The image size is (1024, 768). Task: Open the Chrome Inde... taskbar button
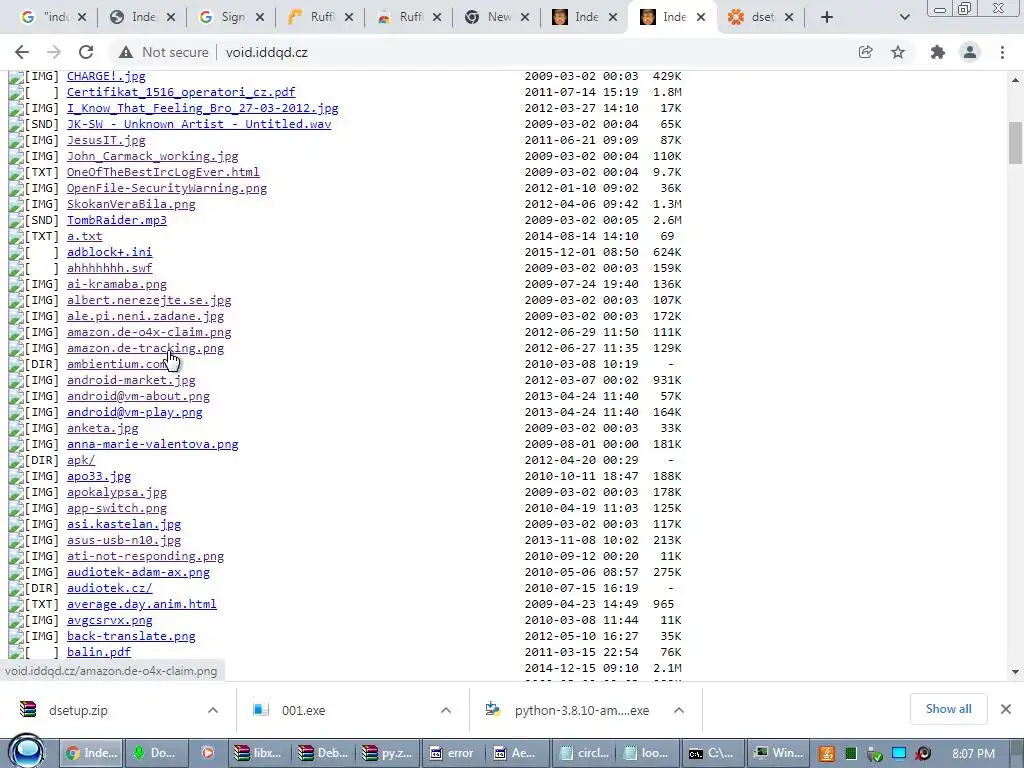tap(91, 753)
